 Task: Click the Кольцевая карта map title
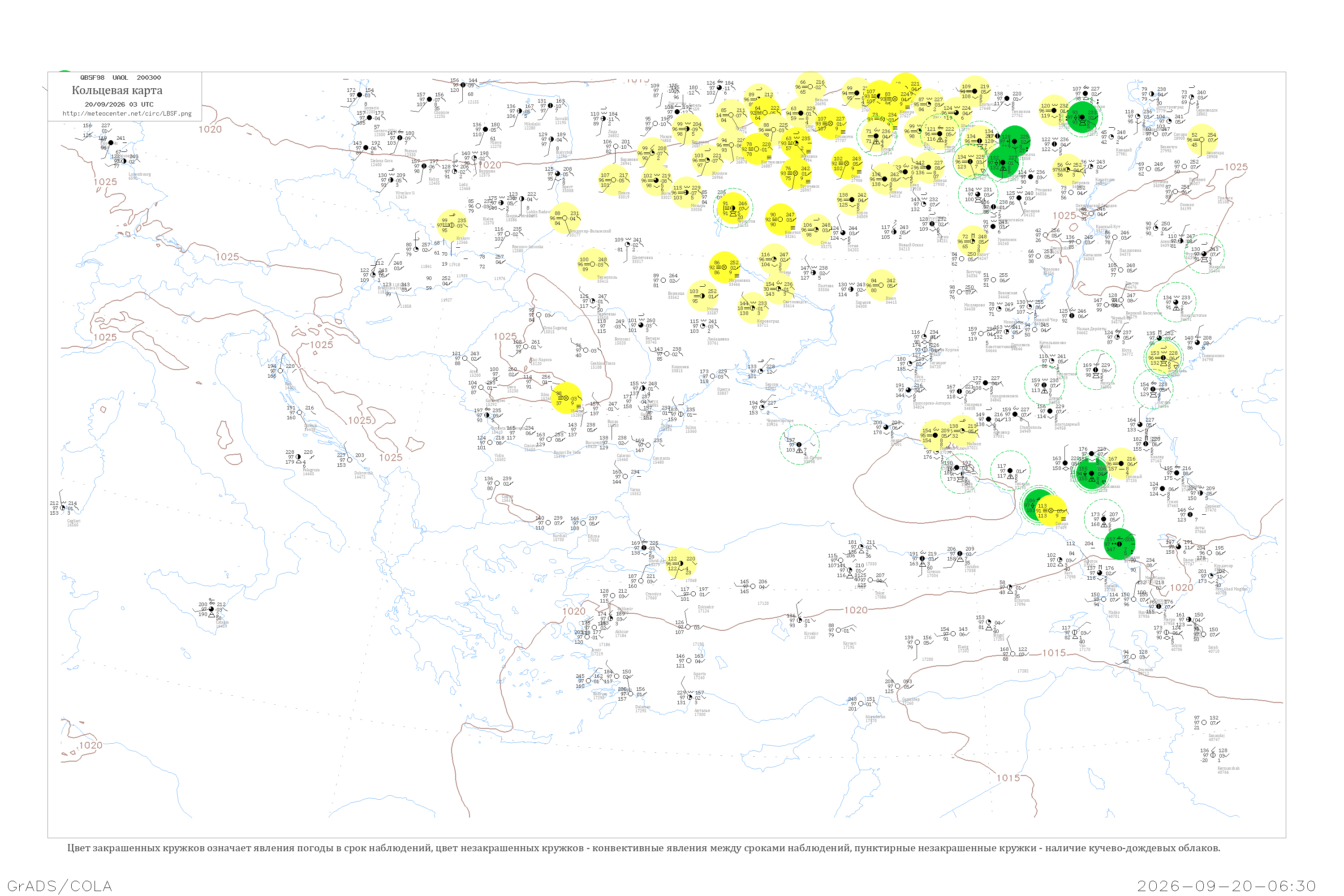tap(117, 90)
